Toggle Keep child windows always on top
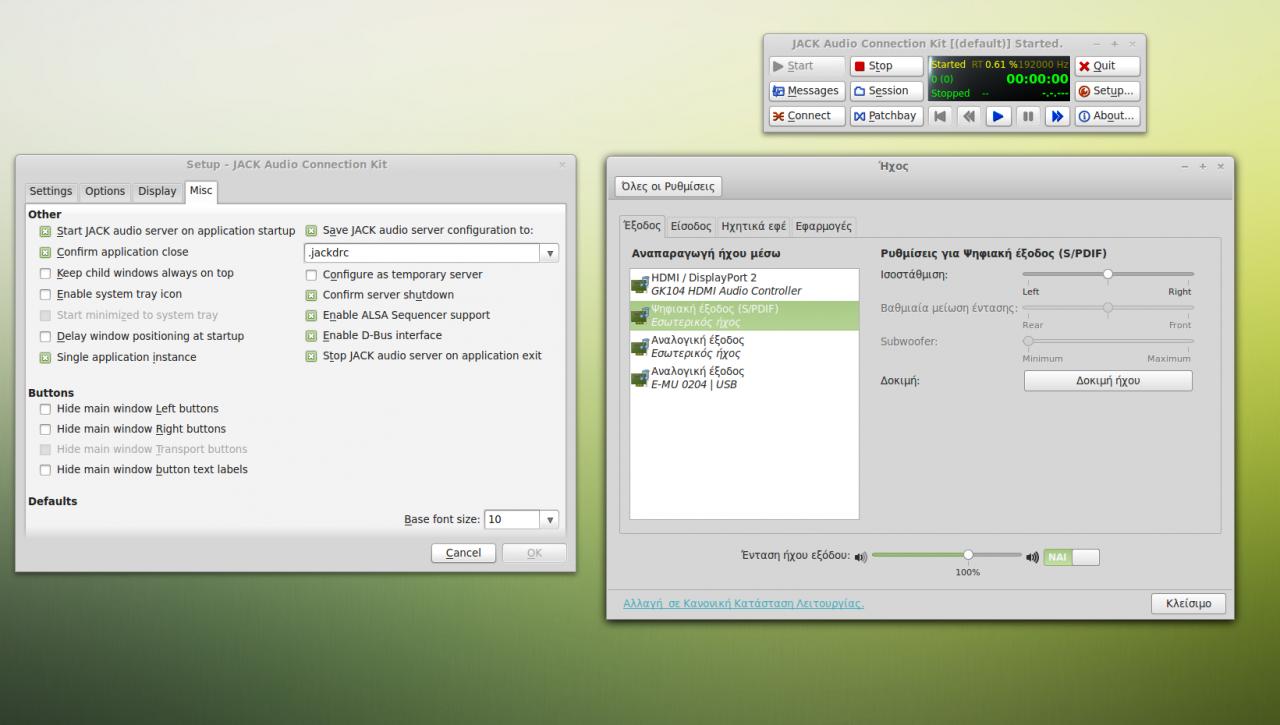Image resolution: width=1280 pixels, height=725 pixels. click(45, 274)
